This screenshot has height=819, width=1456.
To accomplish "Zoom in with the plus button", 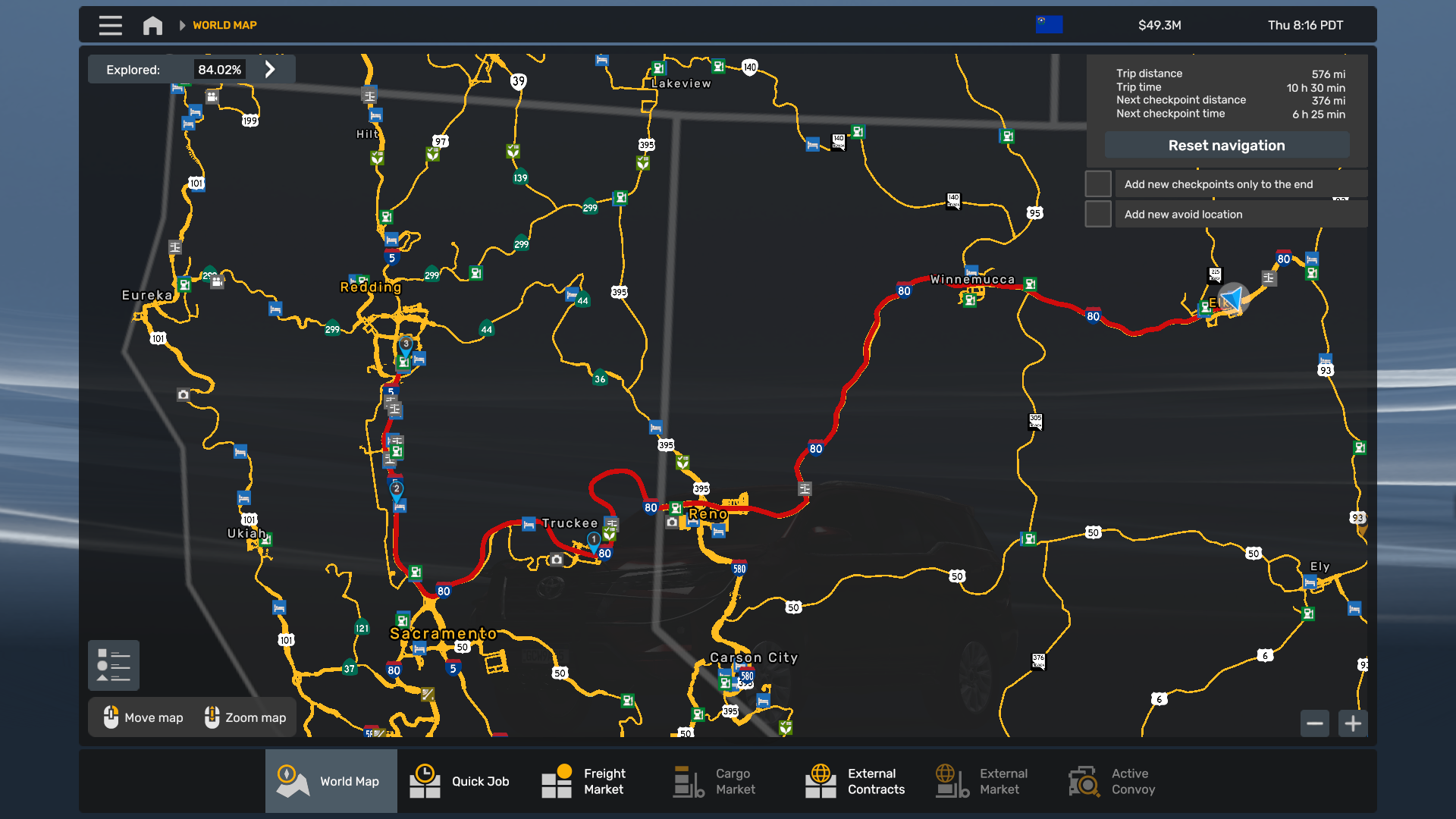I will [x=1354, y=723].
